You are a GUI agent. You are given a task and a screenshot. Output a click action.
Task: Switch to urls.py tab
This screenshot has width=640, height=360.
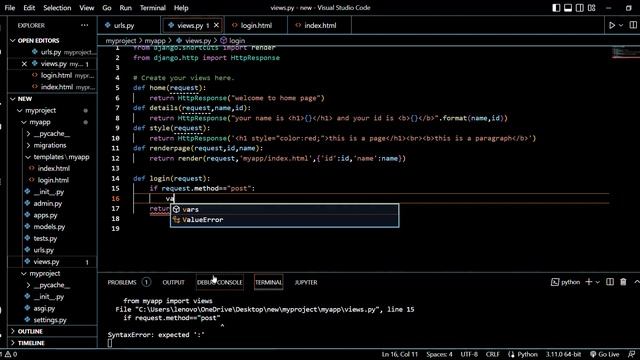coord(129,25)
